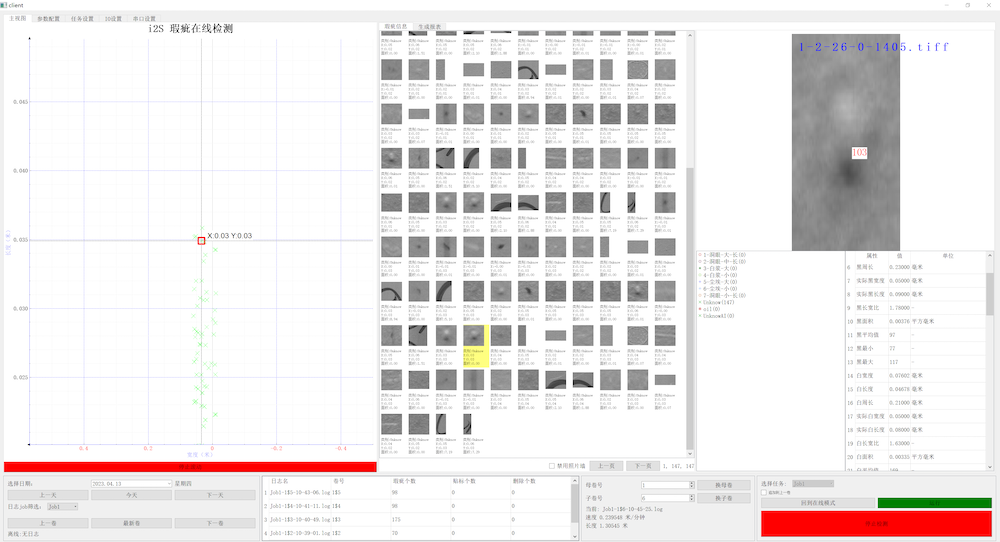This screenshot has height=542, width=1000.
Task: Click the red marker on the plot
Action: 201,240
